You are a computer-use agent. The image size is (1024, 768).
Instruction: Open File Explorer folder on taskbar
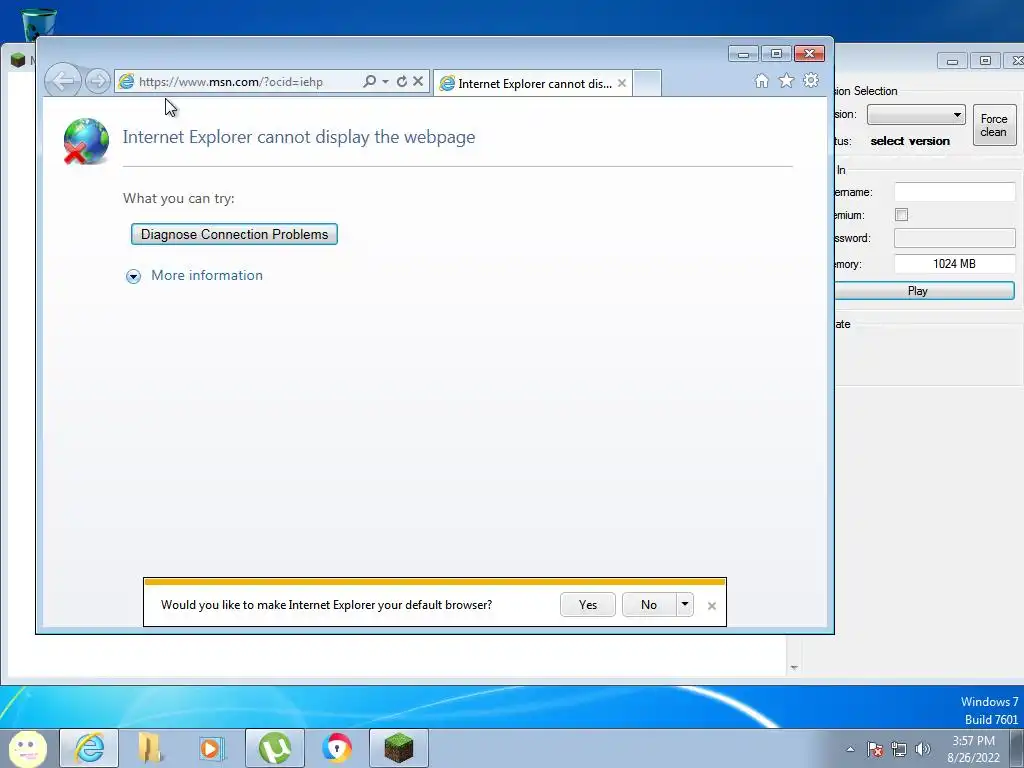[150, 748]
